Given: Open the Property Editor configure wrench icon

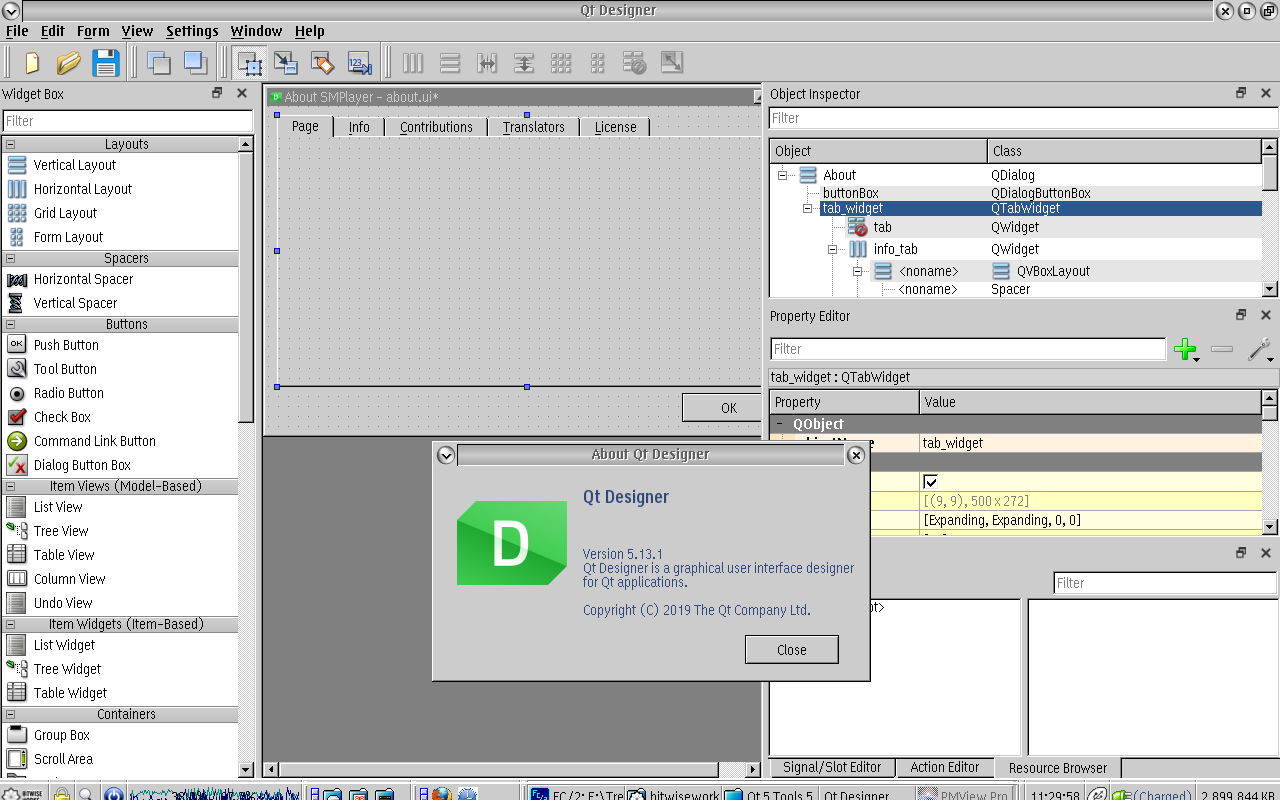Looking at the screenshot, I should click(1260, 349).
